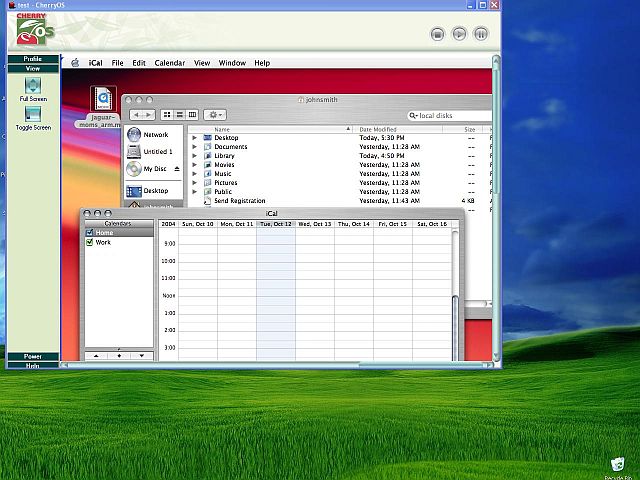Image resolution: width=640 pixels, height=480 pixels.
Task: Click iCal mini-month up arrow
Action: 96,356
